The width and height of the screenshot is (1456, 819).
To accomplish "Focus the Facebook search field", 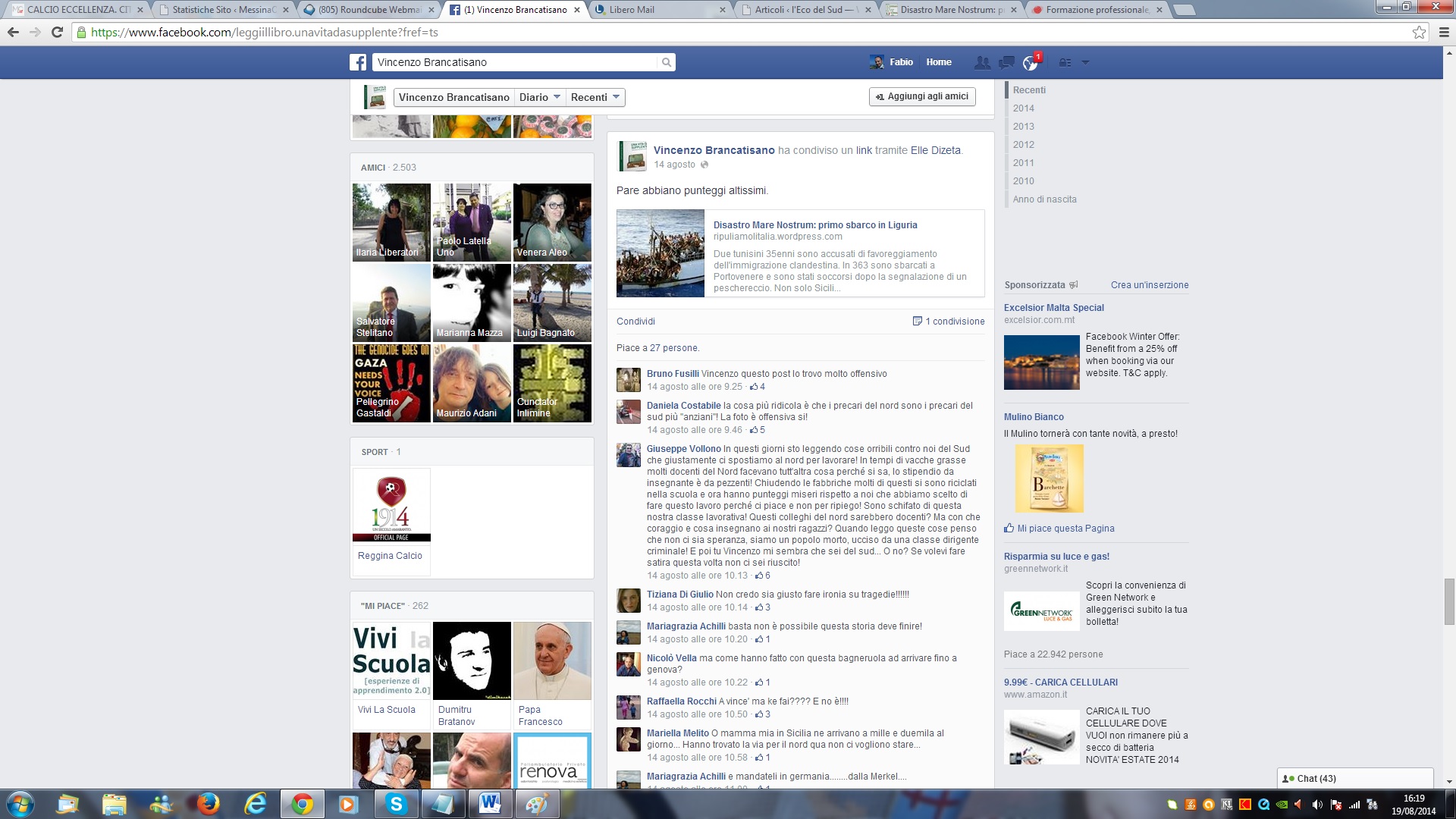I will click(514, 62).
